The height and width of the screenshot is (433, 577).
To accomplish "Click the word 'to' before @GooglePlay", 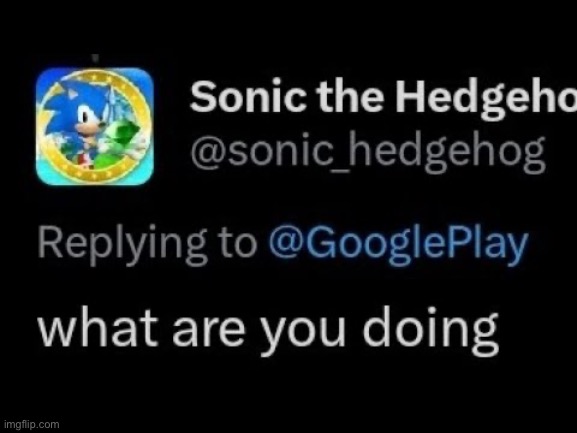I will tap(238, 245).
